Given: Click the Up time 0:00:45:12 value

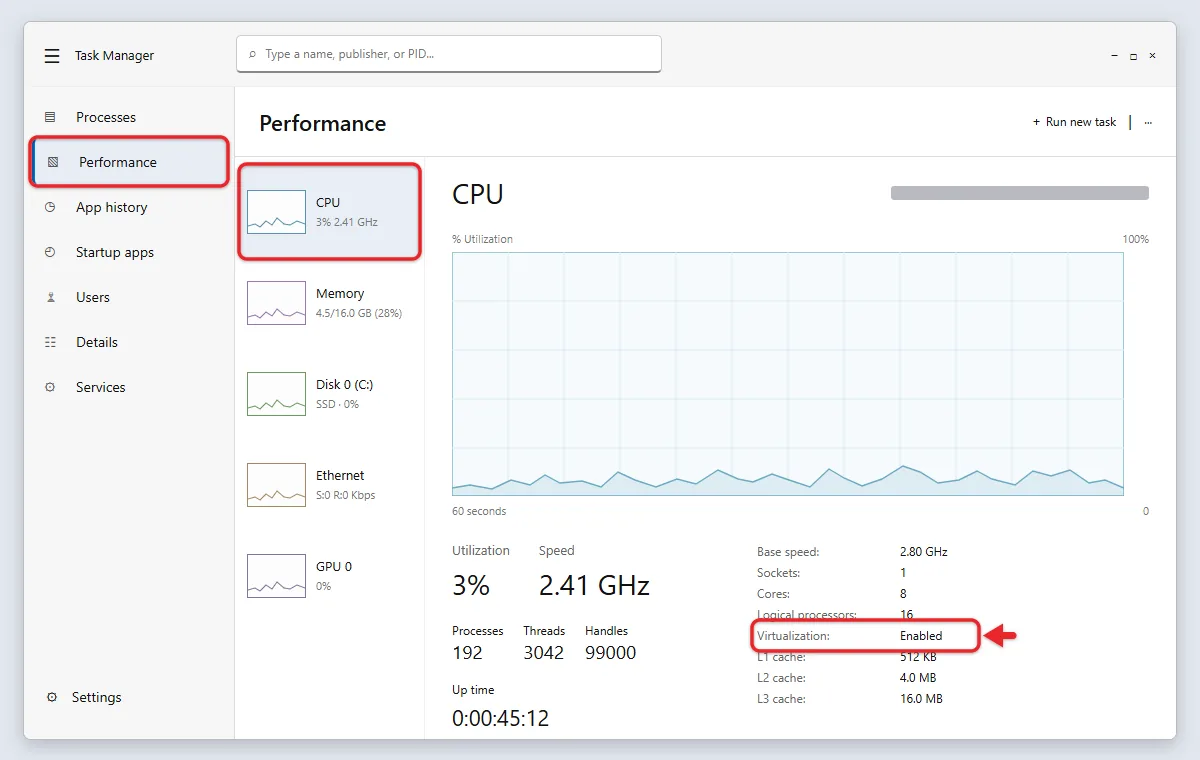Looking at the screenshot, I should coord(500,719).
